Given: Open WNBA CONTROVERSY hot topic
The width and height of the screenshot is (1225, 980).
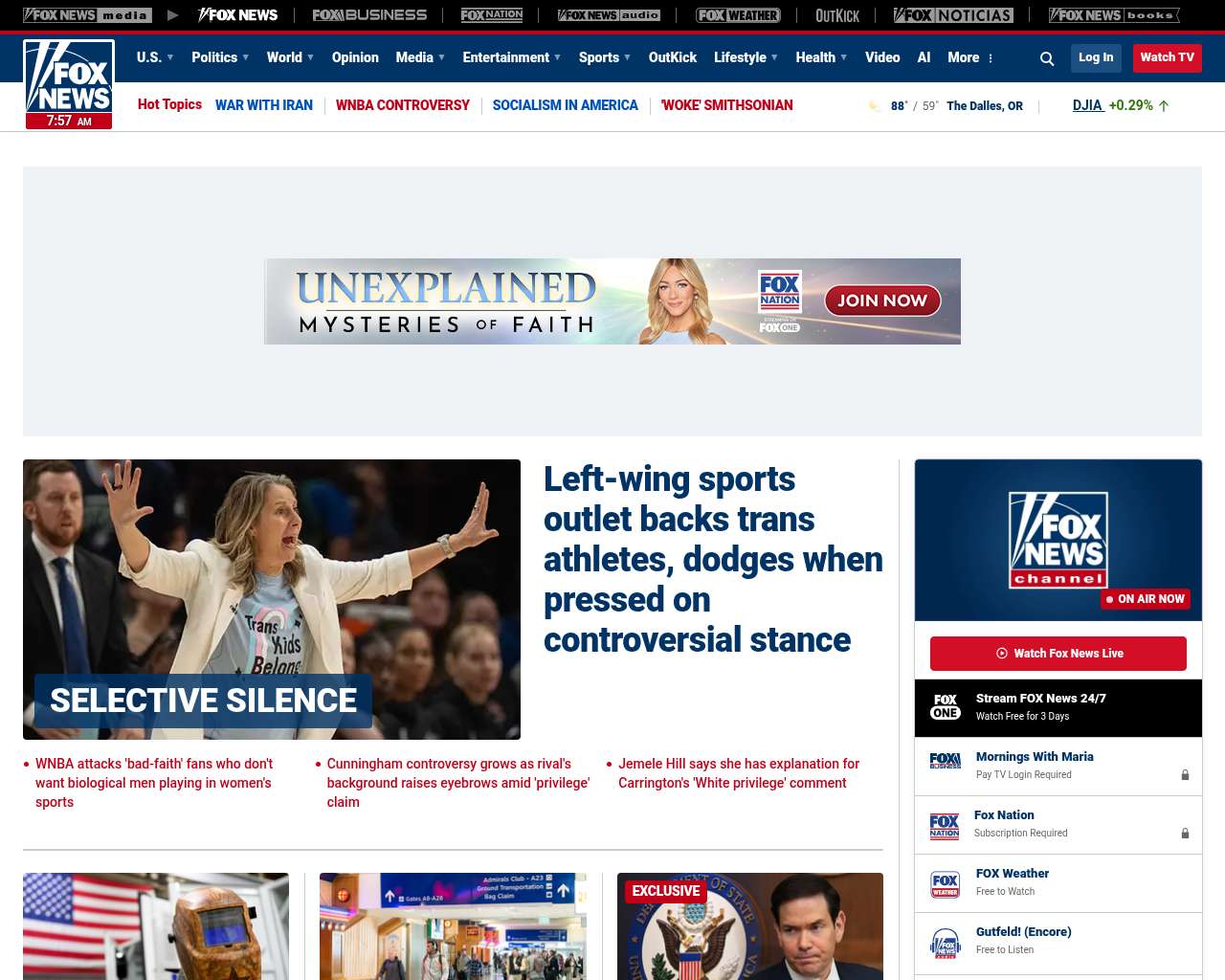Looking at the screenshot, I should (403, 105).
